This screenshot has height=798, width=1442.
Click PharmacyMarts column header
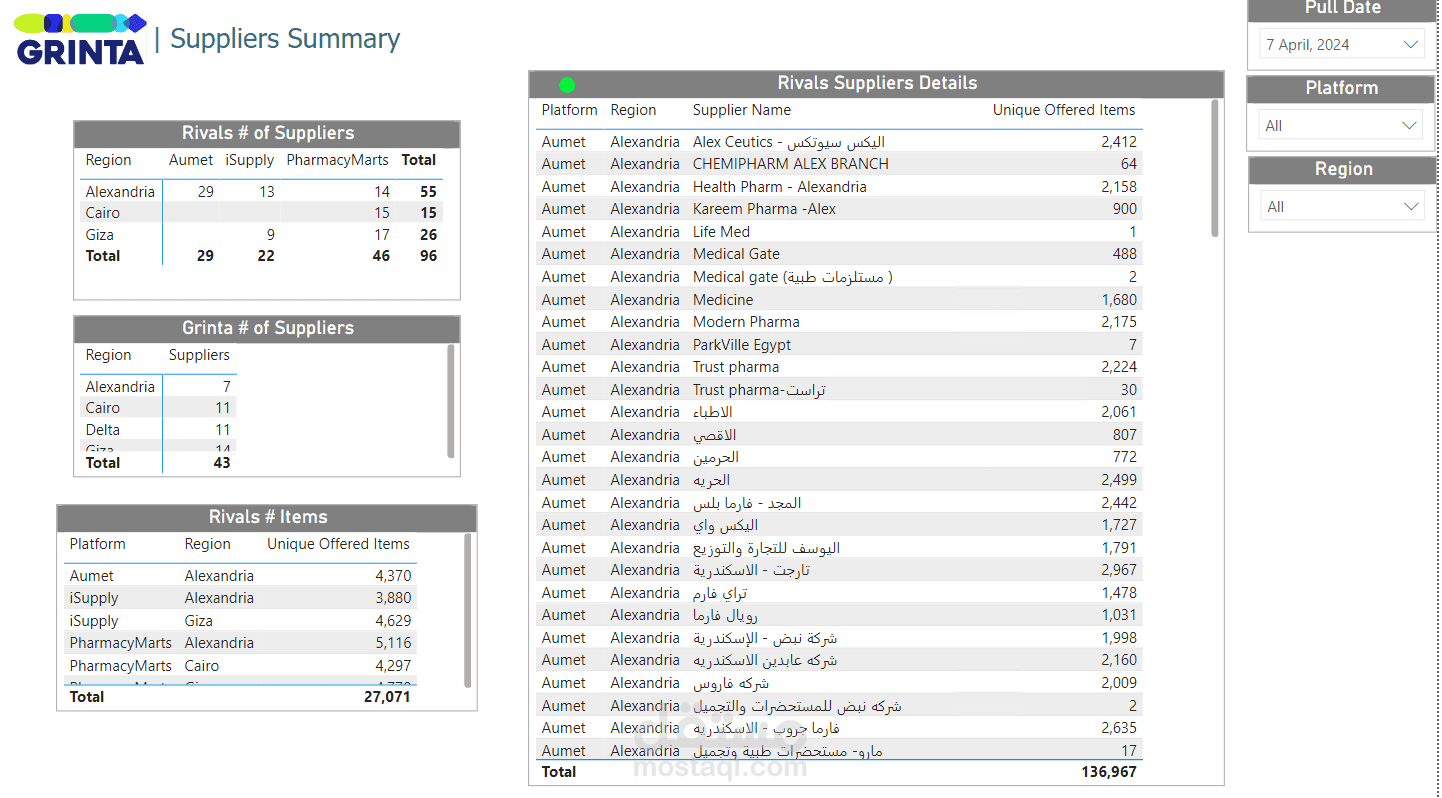pyautogui.click(x=337, y=159)
